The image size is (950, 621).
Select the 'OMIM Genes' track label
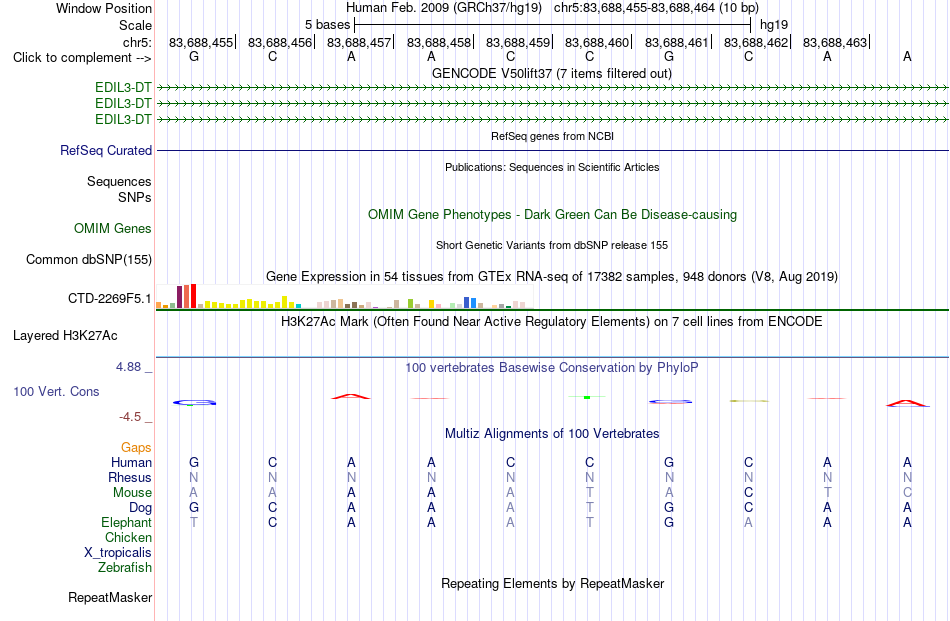(x=113, y=228)
